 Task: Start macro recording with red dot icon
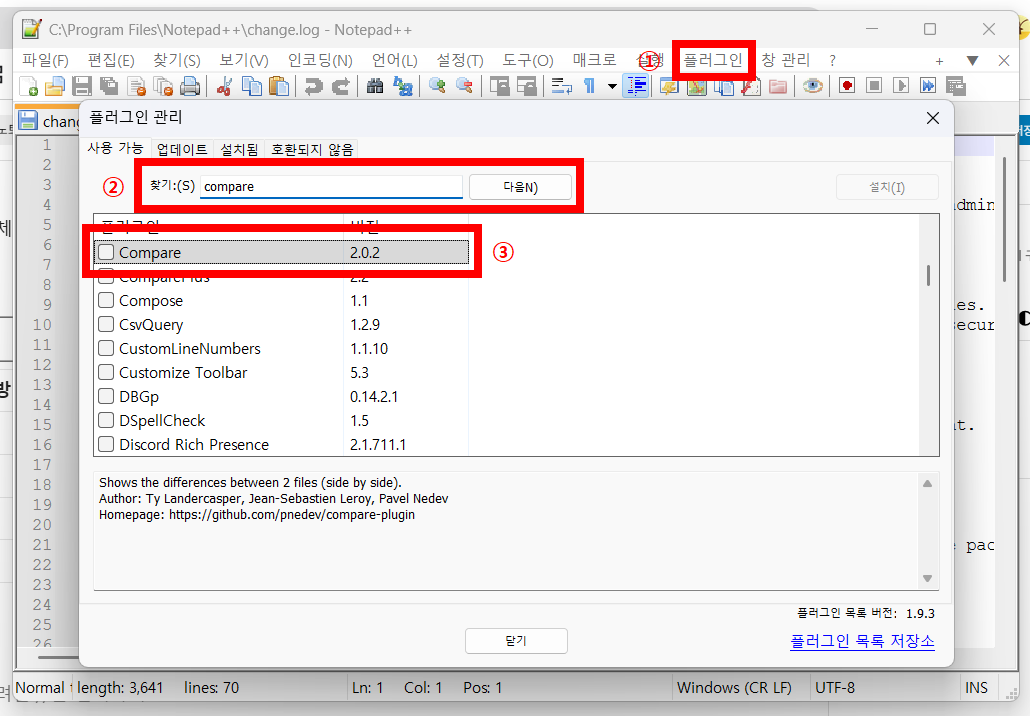click(x=847, y=86)
